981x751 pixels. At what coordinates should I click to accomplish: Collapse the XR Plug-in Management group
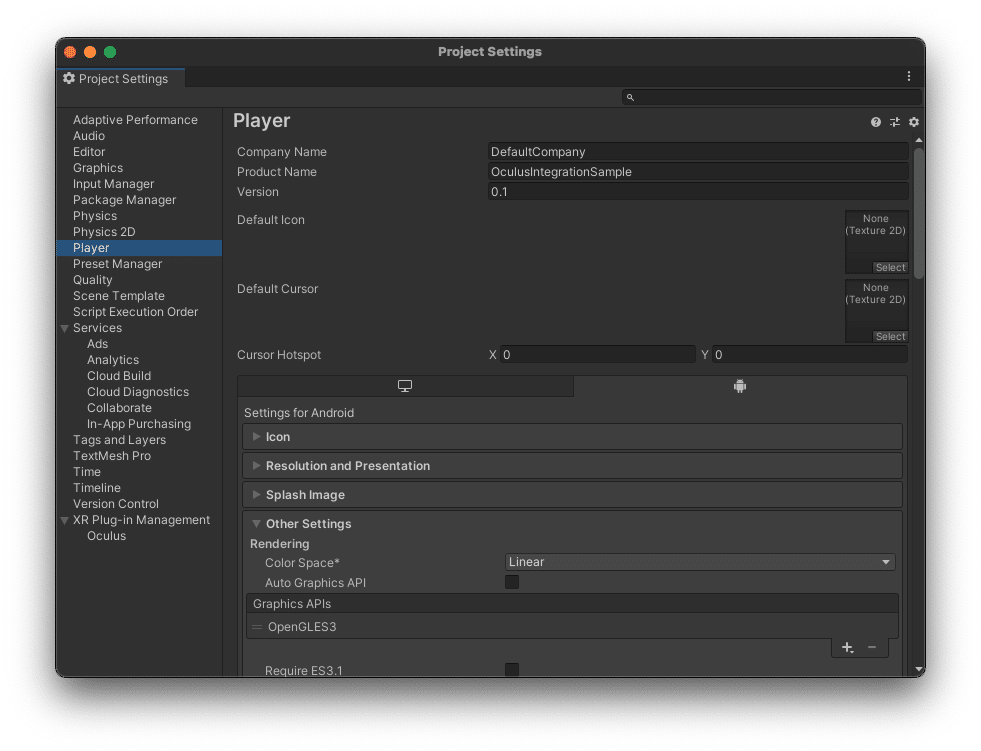pos(64,521)
